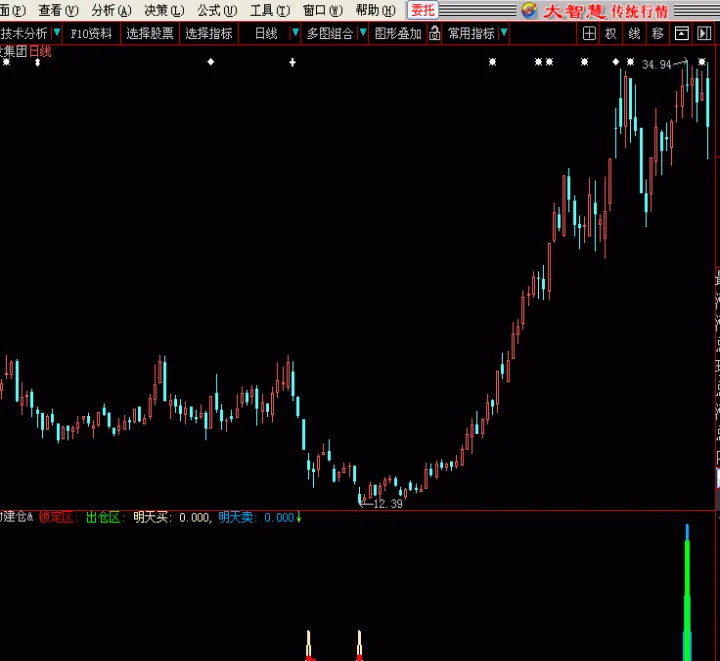Open the 查看(V) menu

pos(58,10)
